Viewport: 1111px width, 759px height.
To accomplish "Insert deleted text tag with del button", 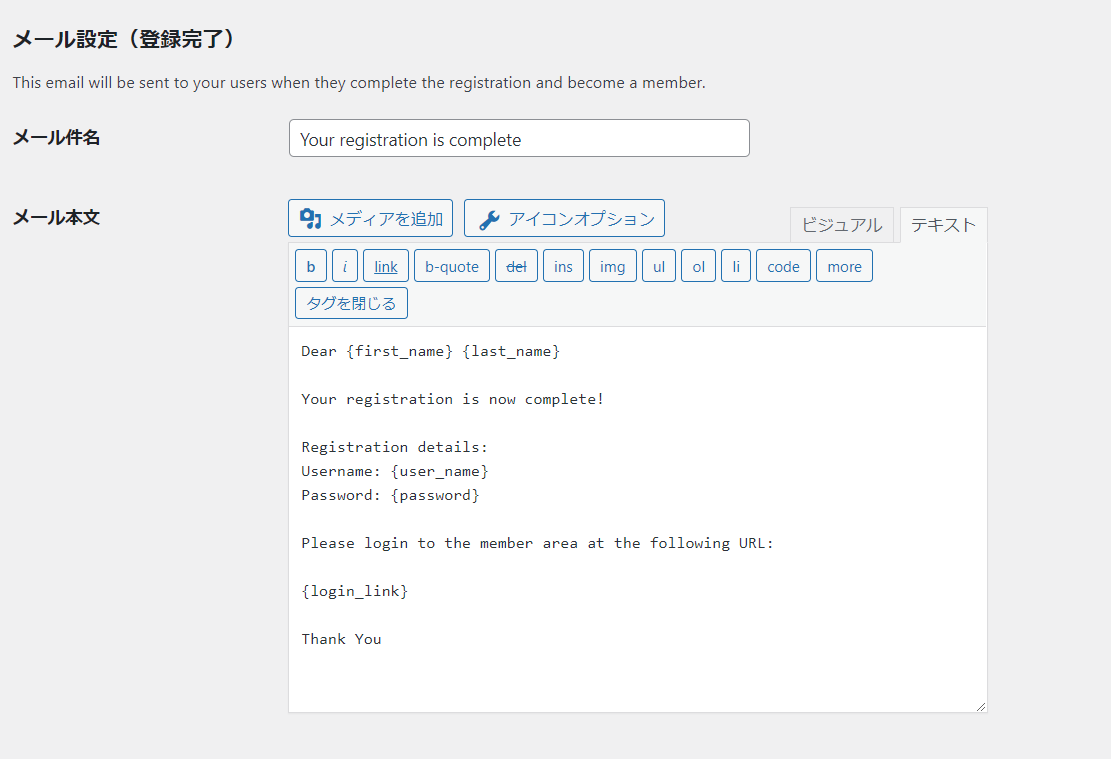I will point(517,266).
